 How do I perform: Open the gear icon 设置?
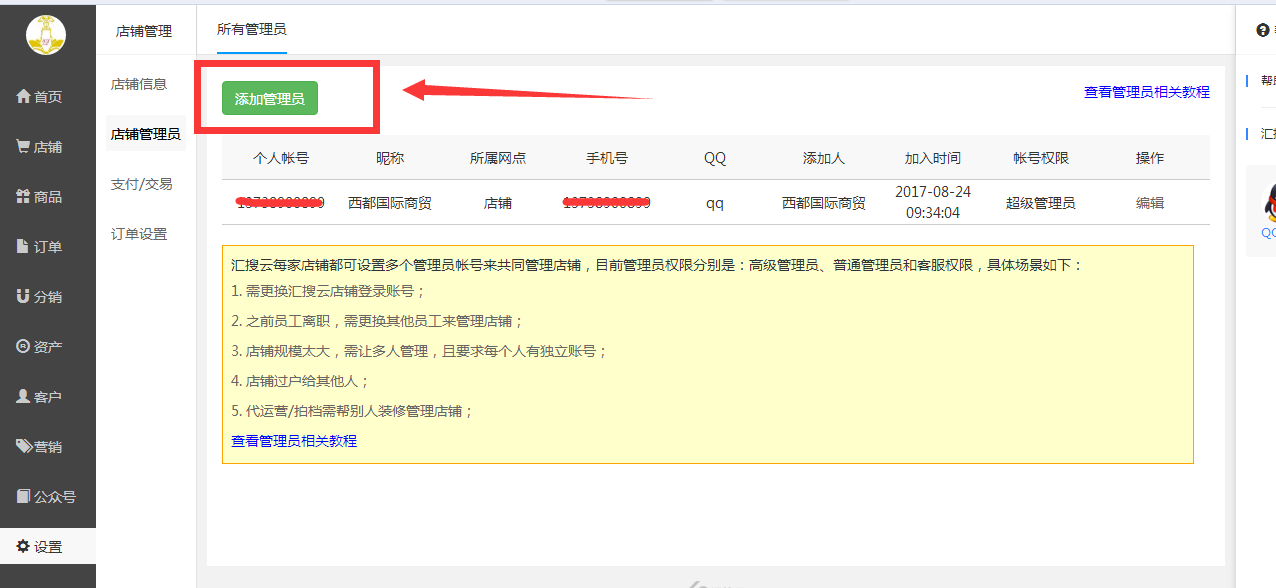(x=23, y=547)
